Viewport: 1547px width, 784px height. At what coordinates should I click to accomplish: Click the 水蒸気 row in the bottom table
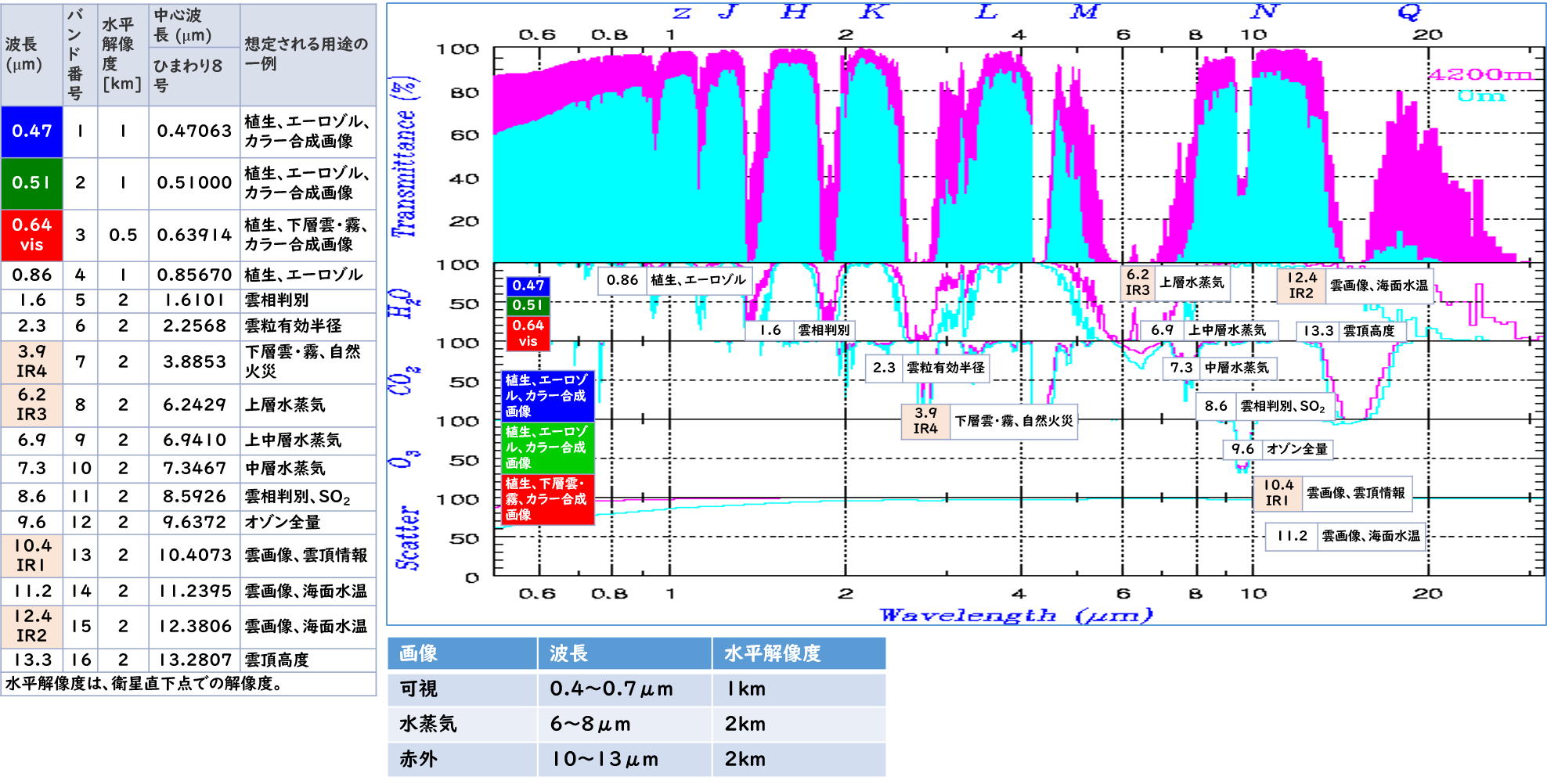coord(427,724)
